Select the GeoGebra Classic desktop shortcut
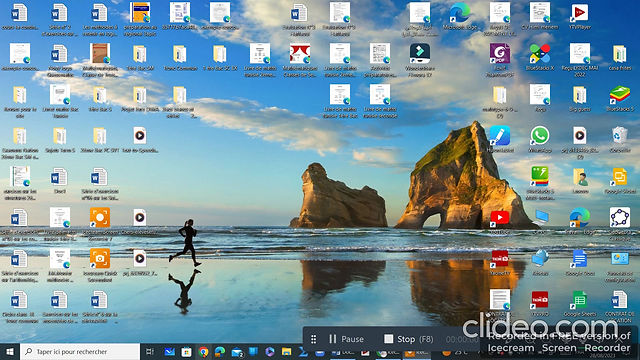This screenshot has width=640, height=360. click(x=620, y=224)
